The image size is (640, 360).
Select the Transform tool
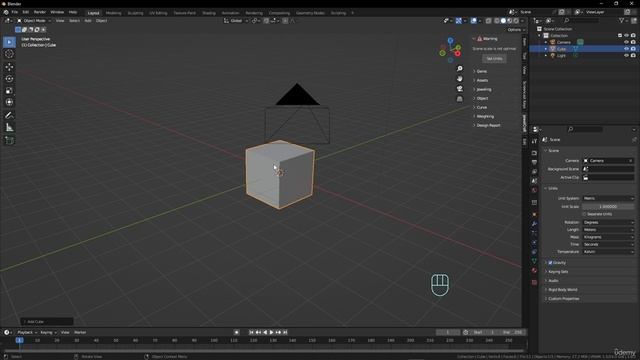(x=9, y=102)
